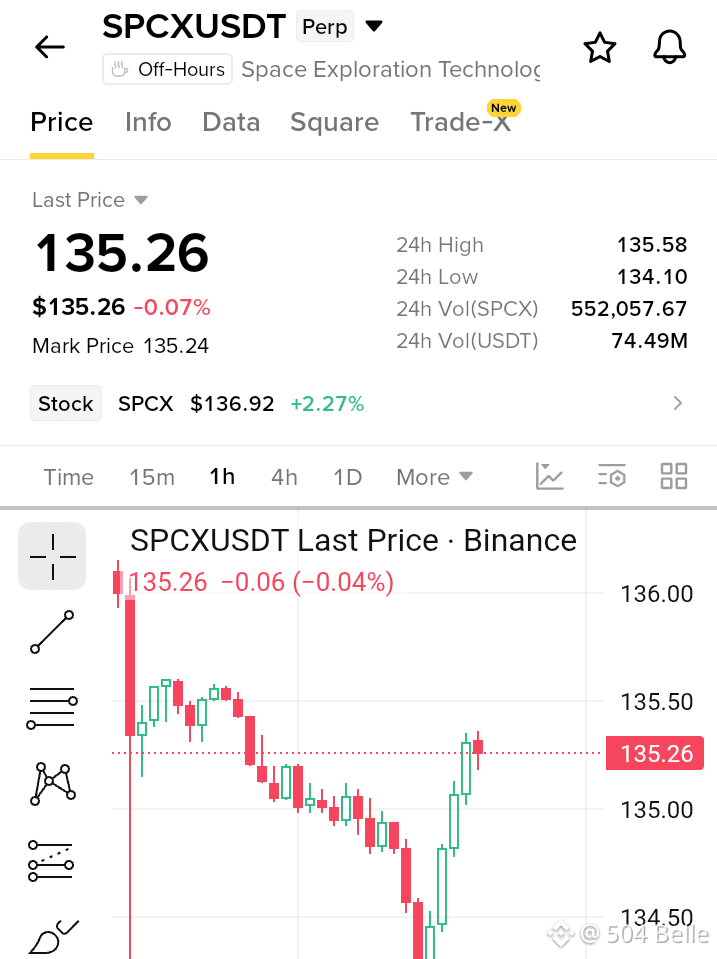Image resolution: width=717 pixels, height=959 pixels.
Task: Tap the Off-Hours status badge
Action: click(x=167, y=69)
